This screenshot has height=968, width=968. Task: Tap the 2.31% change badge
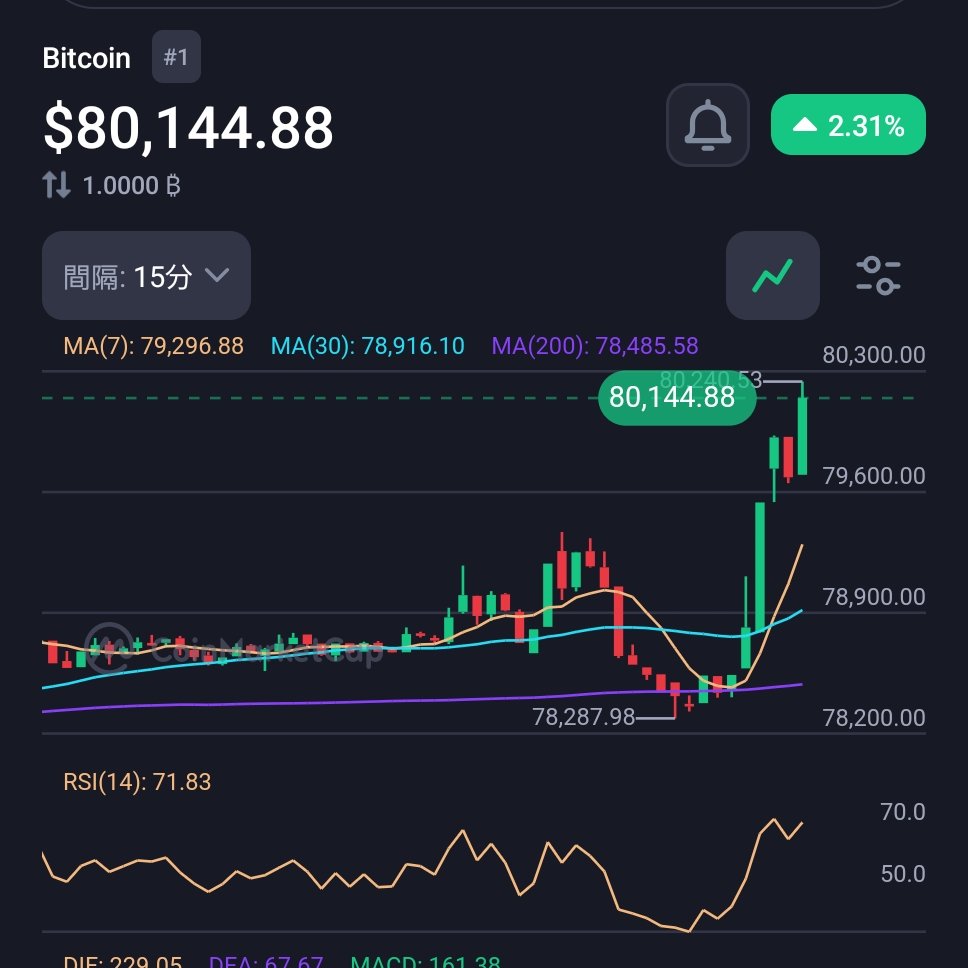click(x=848, y=125)
